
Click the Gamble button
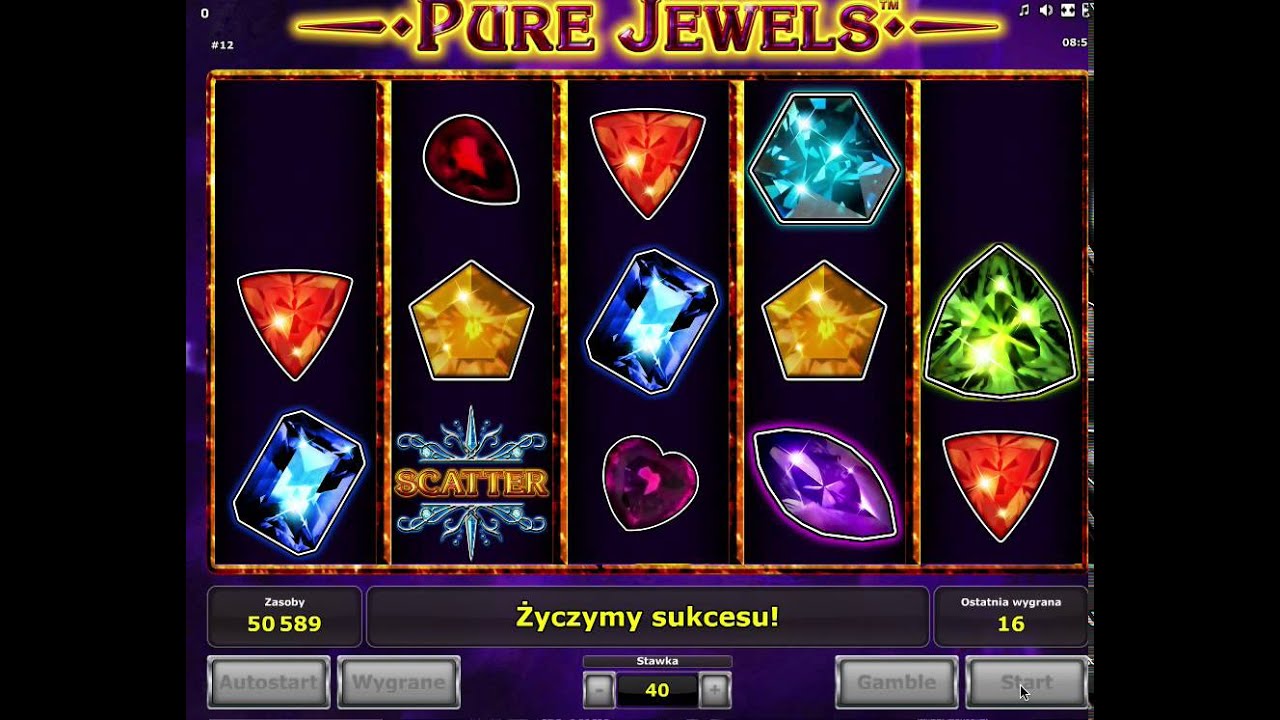click(x=897, y=683)
